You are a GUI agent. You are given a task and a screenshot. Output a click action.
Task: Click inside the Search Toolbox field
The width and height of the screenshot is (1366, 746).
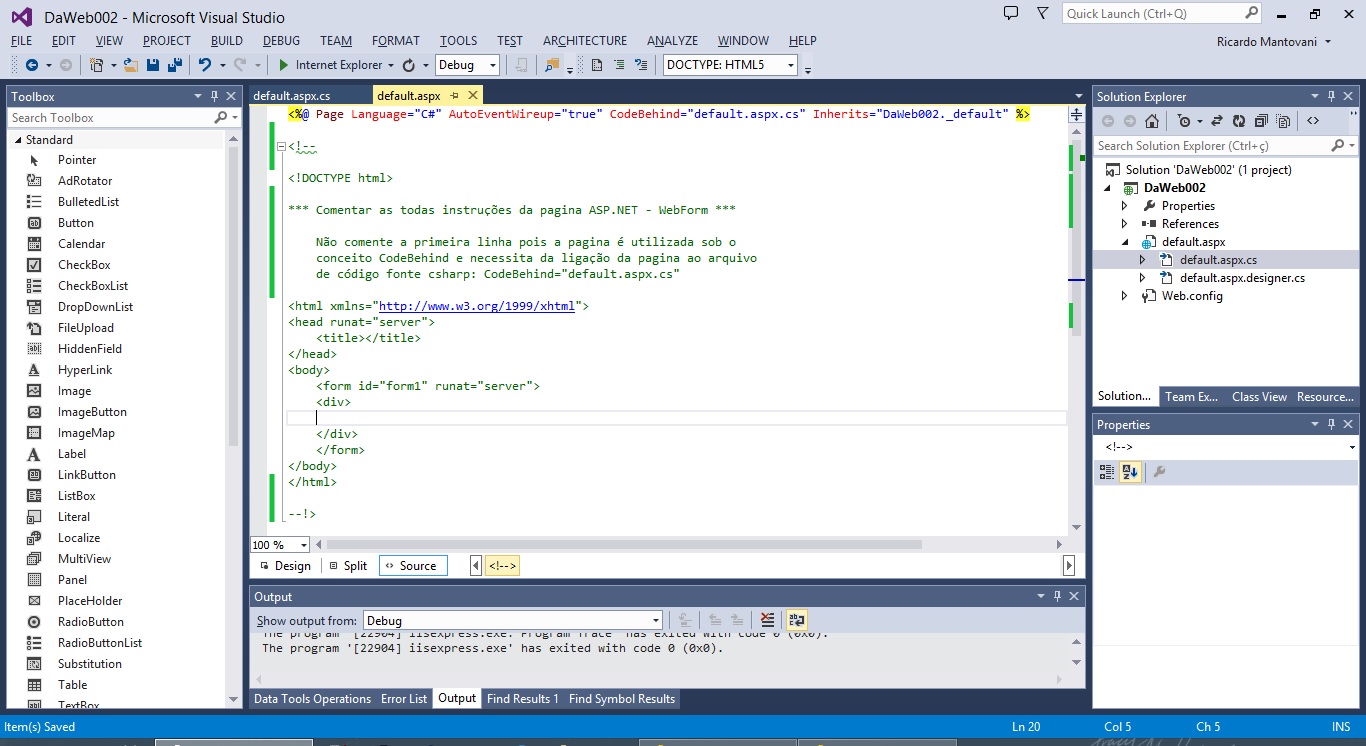[x=110, y=118]
